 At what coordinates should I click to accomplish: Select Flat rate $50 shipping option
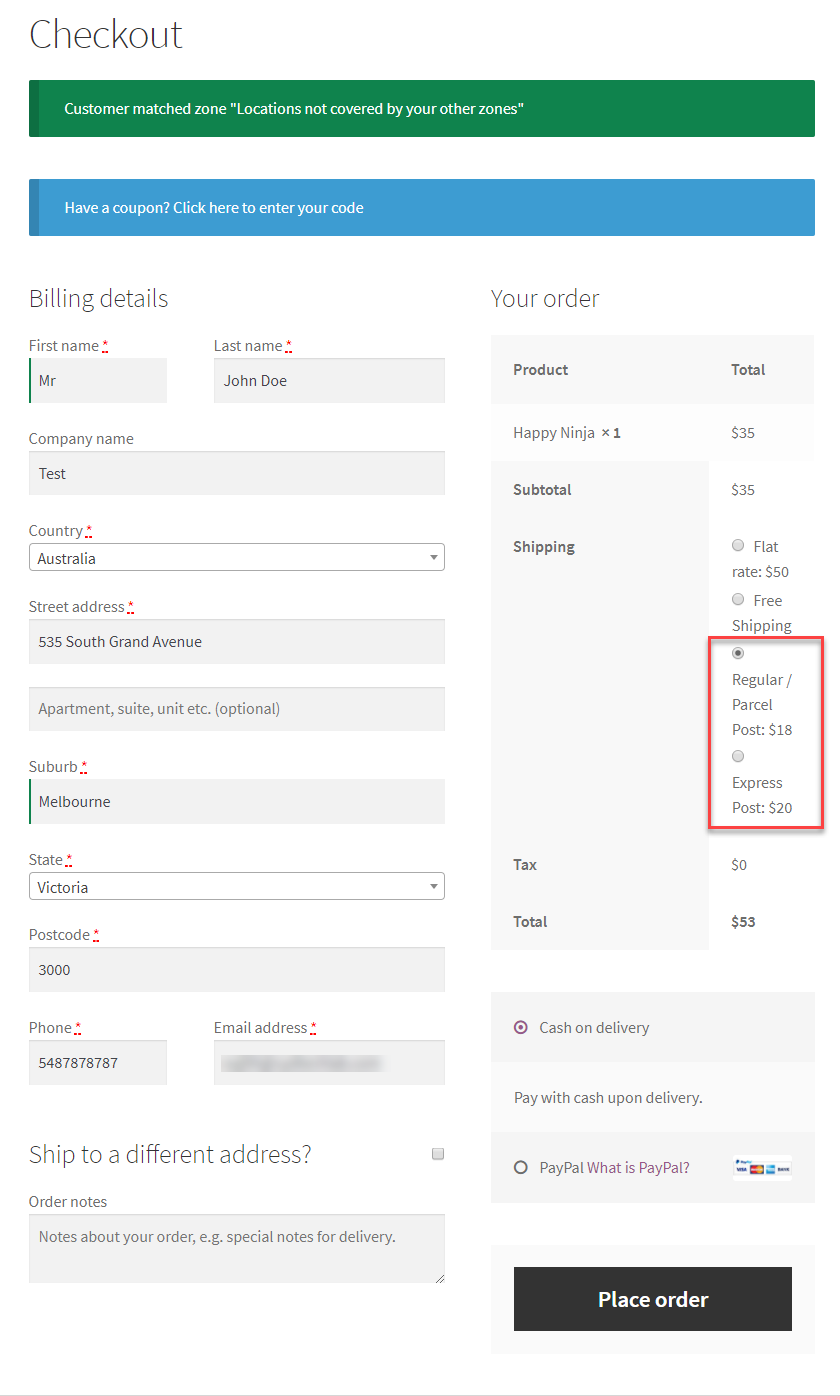(738, 546)
